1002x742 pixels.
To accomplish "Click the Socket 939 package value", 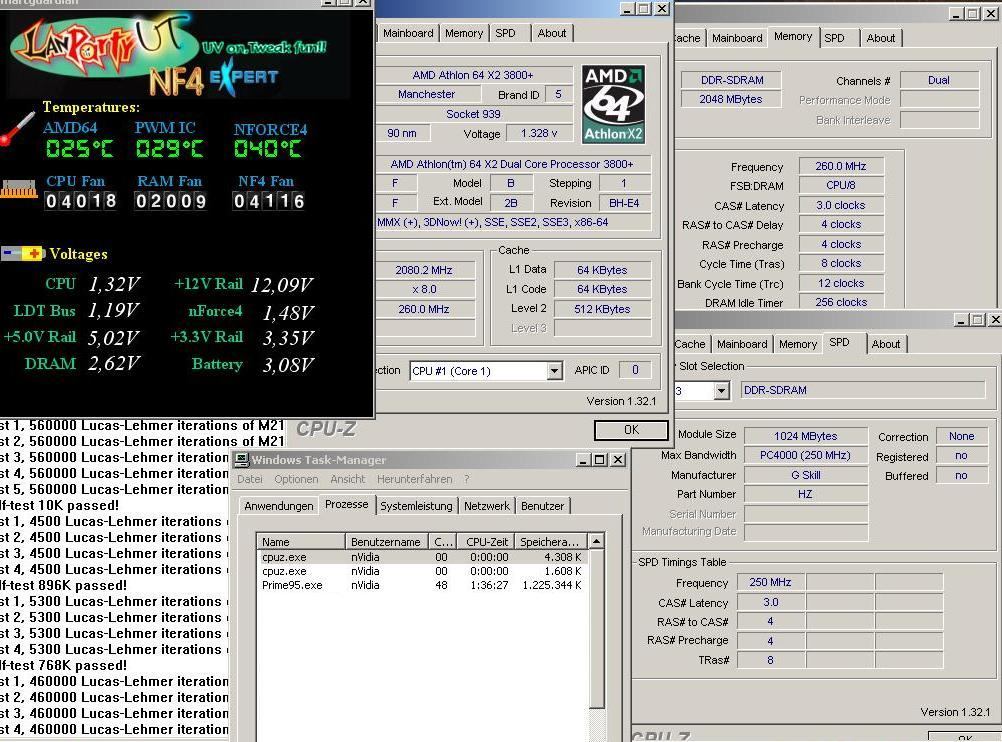I will point(473,114).
